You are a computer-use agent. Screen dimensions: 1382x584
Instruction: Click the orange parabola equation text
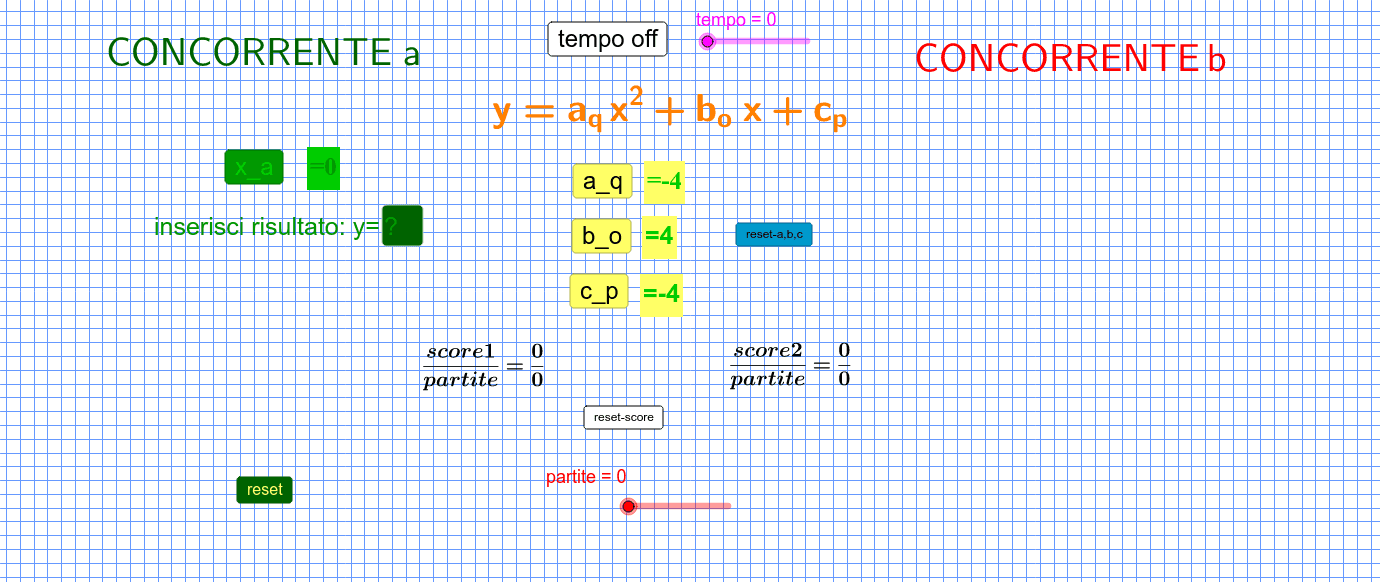tap(670, 110)
